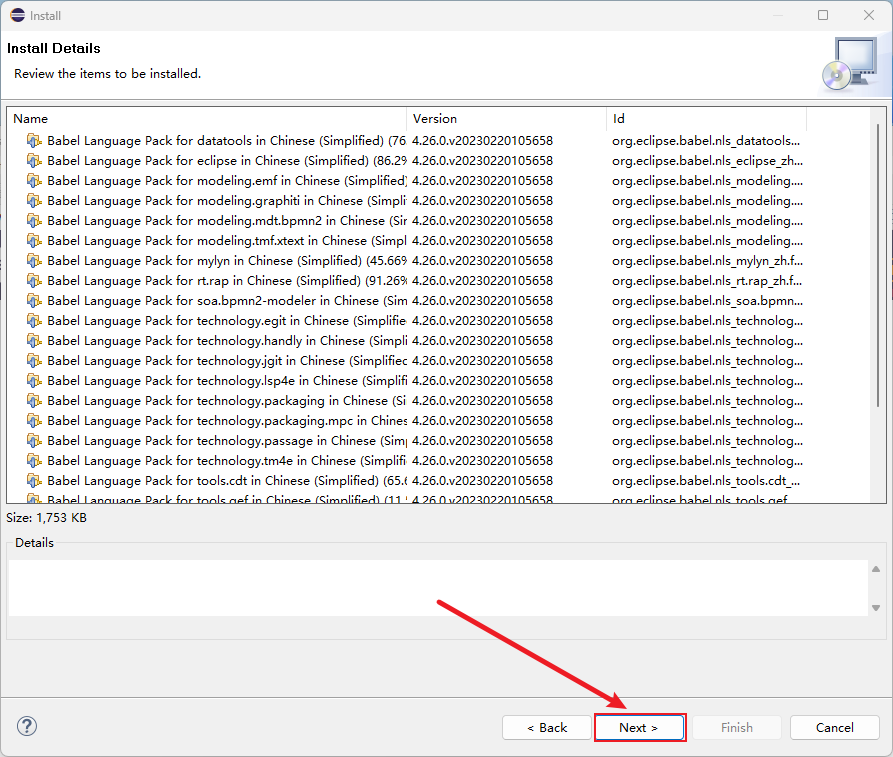This screenshot has width=893, height=757.
Task: Click the icon beside mylyn language pack
Action: [x=34, y=261]
